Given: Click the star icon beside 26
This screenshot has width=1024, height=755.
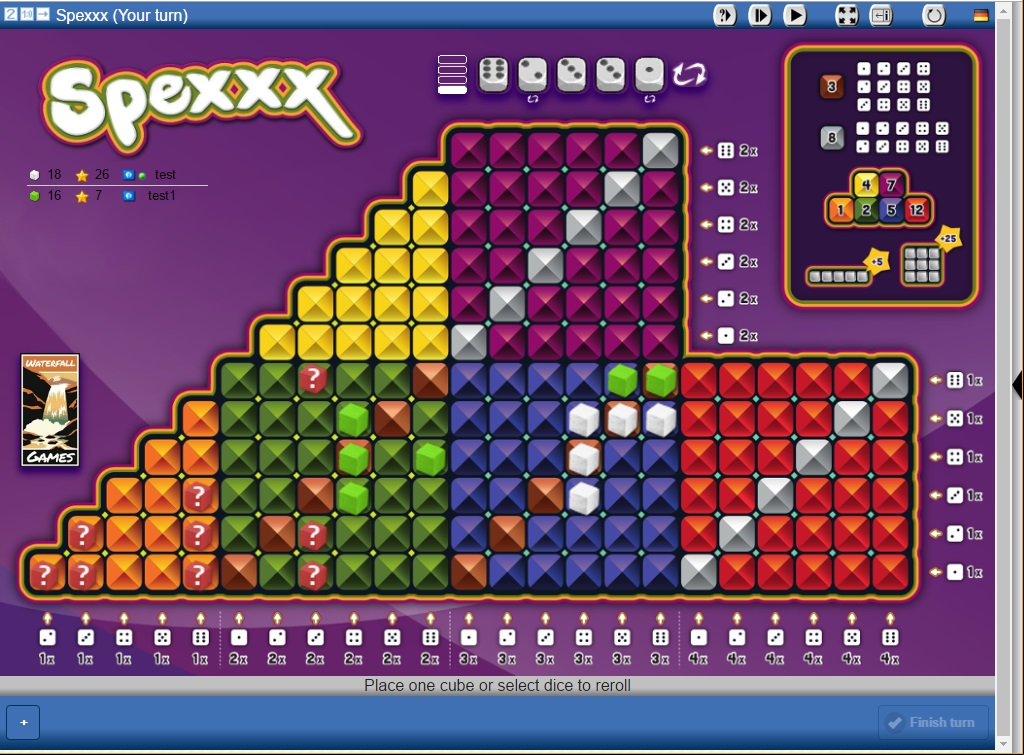Looking at the screenshot, I should 82,175.
